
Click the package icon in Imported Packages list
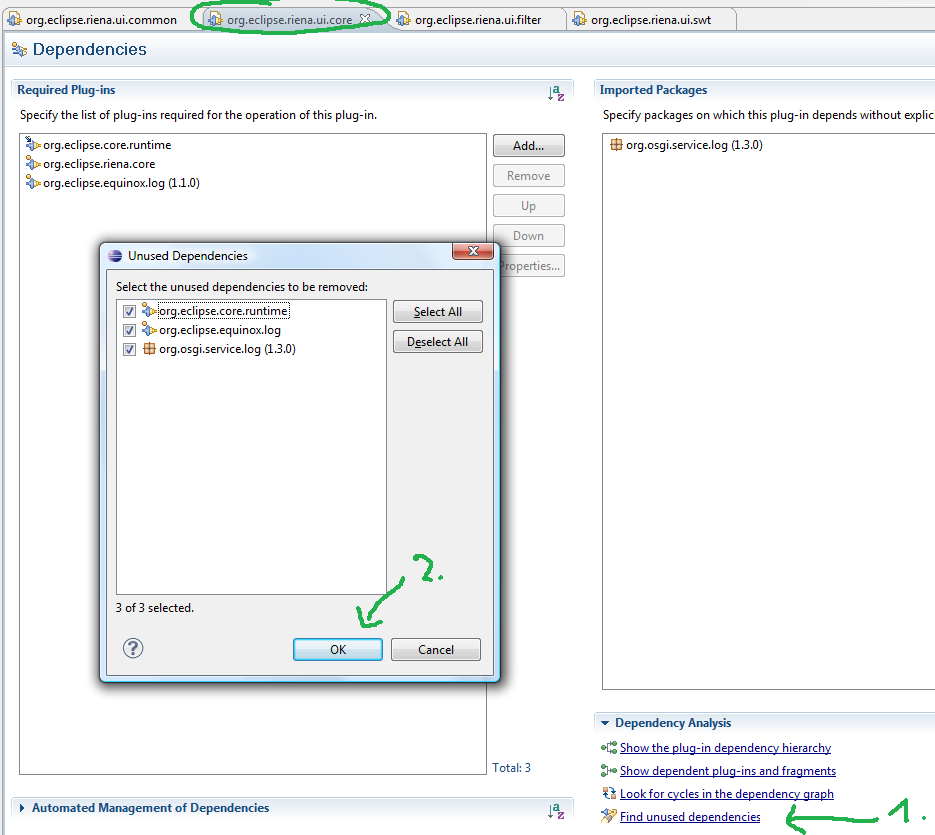pos(617,144)
